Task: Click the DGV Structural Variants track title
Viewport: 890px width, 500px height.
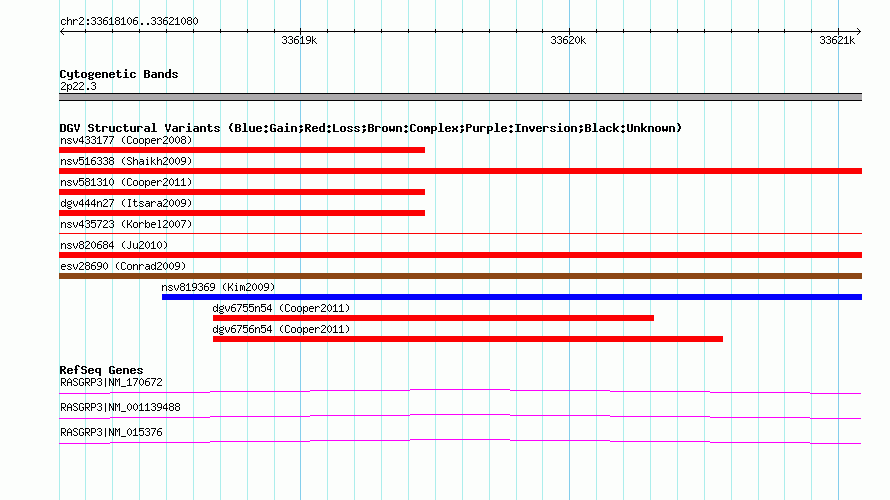Action: pyautogui.click(x=371, y=128)
